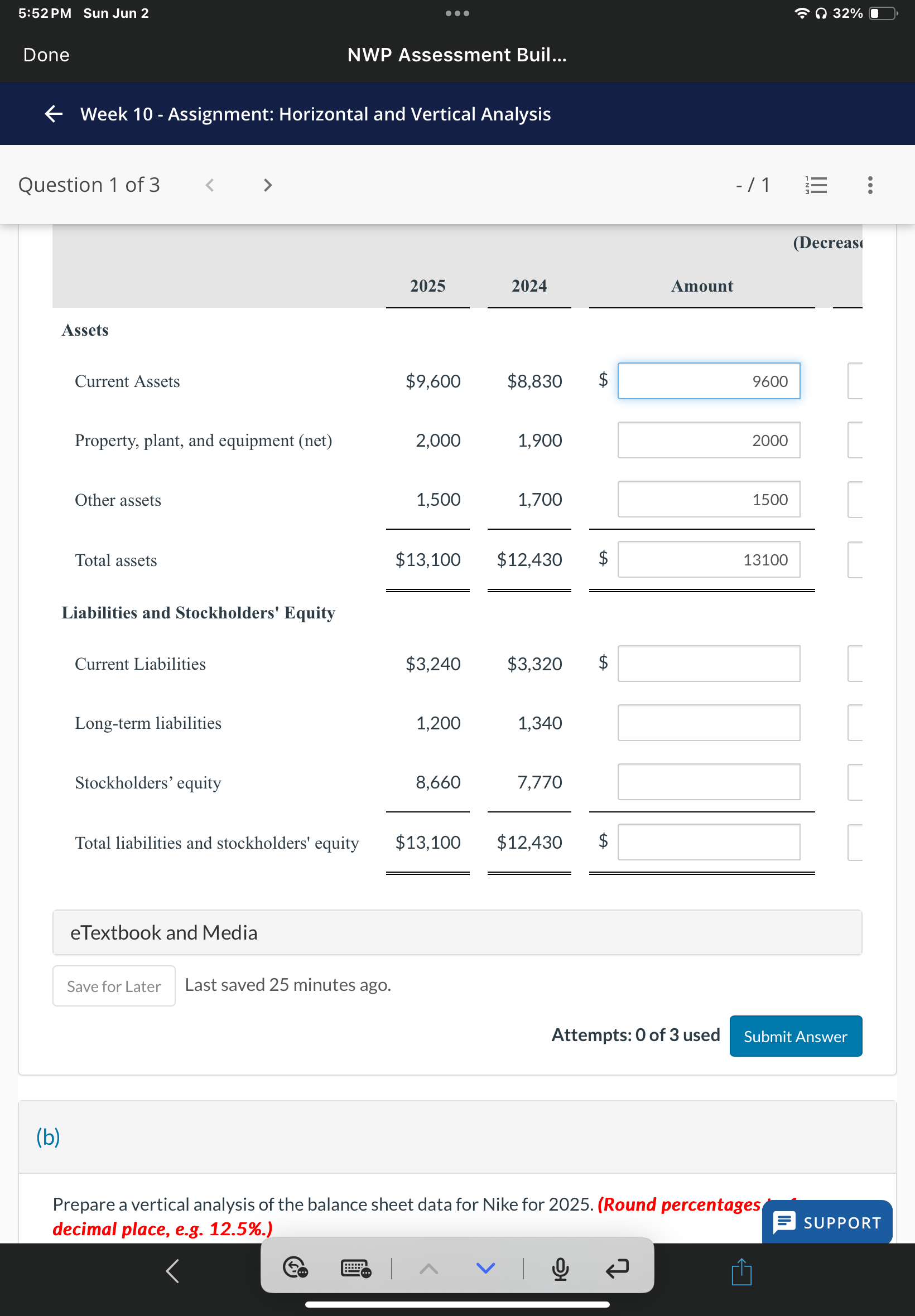This screenshot has width=915, height=1316.
Task: Edit Other assets amount field
Action: click(709, 499)
